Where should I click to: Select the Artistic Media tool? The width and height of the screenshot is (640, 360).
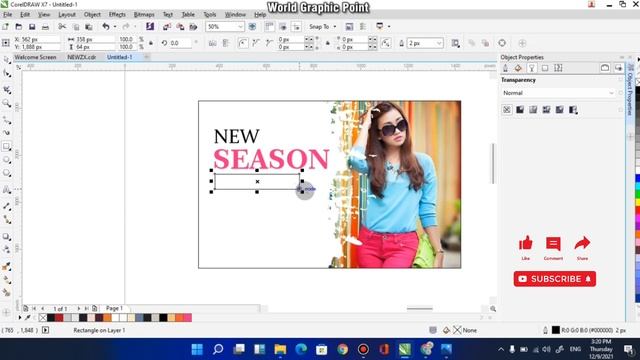point(7,133)
